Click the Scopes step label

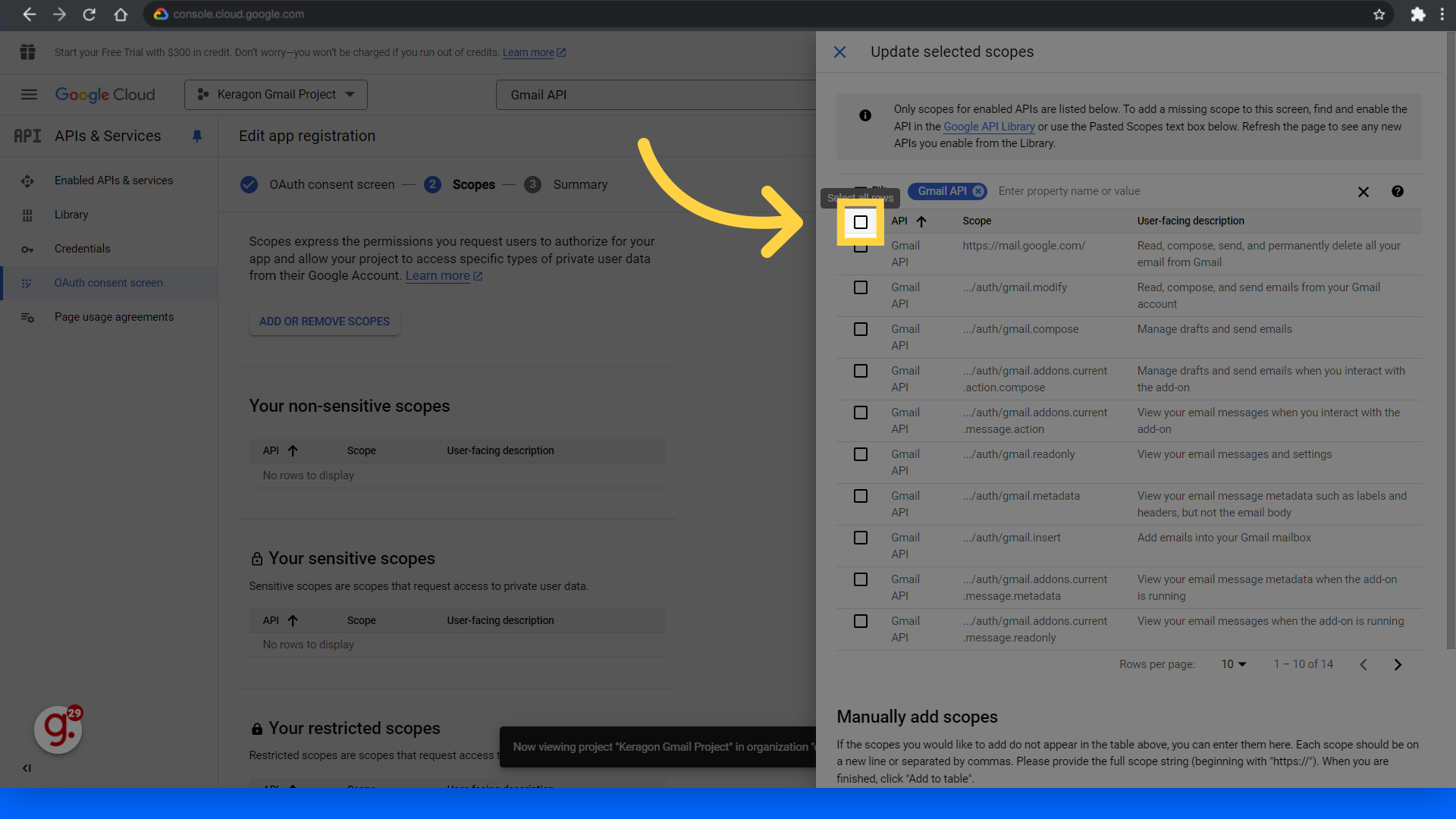[473, 185]
